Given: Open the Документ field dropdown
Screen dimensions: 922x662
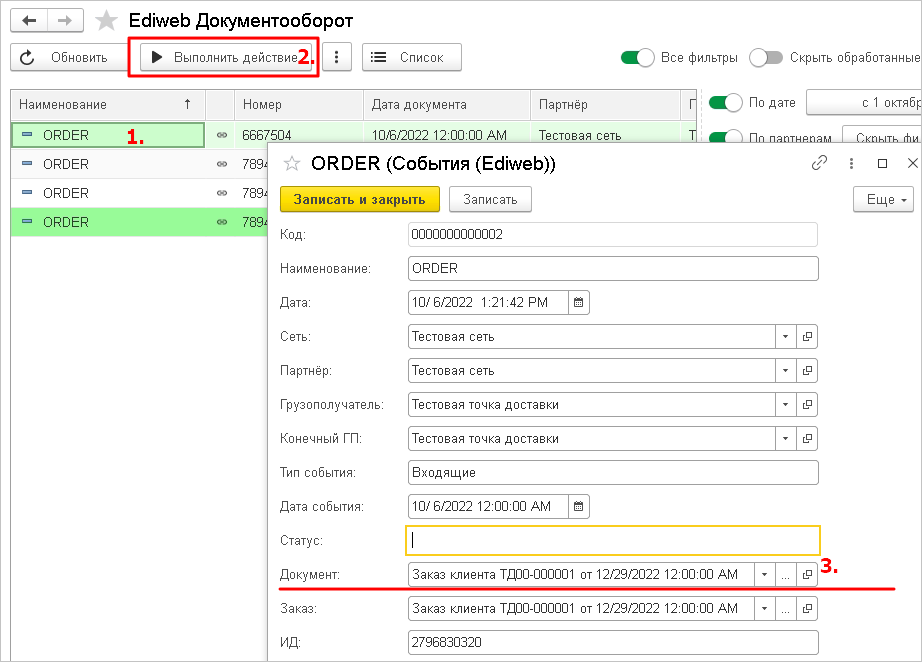Looking at the screenshot, I should click(763, 574).
